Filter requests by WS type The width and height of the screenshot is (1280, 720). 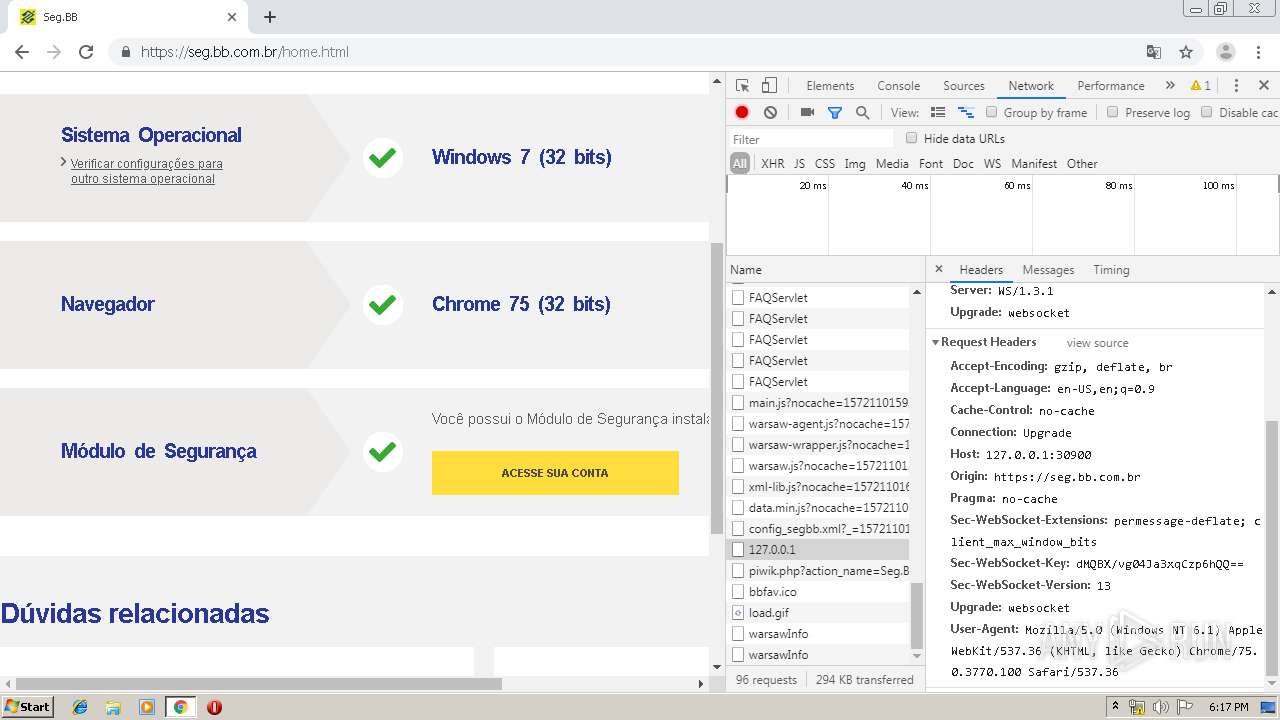coord(992,164)
